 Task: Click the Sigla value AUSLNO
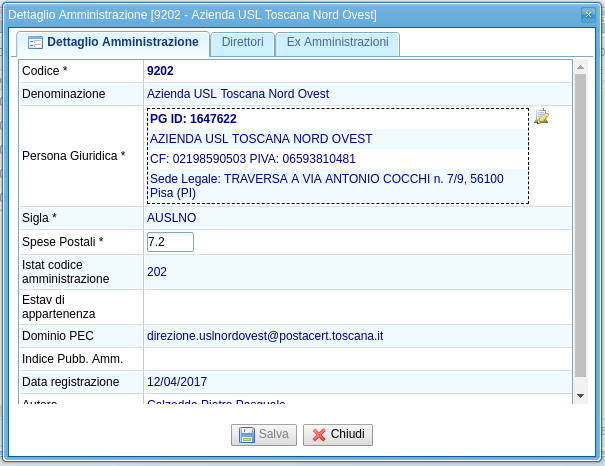(x=171, y=218)
